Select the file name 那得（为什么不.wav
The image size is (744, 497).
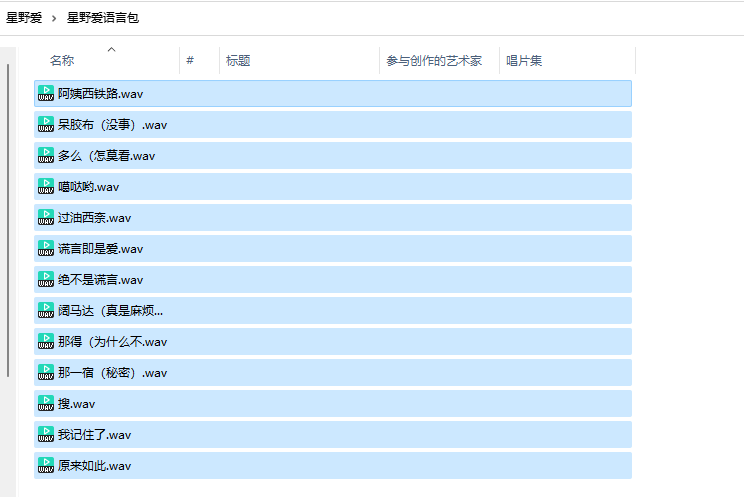click(112, 342)
